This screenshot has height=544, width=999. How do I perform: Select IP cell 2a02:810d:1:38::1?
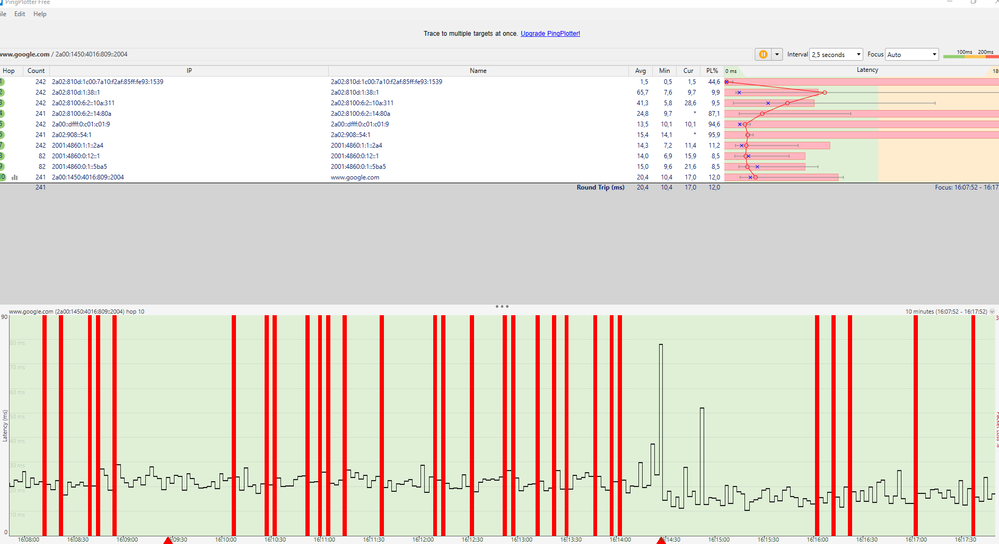(76, 92)
